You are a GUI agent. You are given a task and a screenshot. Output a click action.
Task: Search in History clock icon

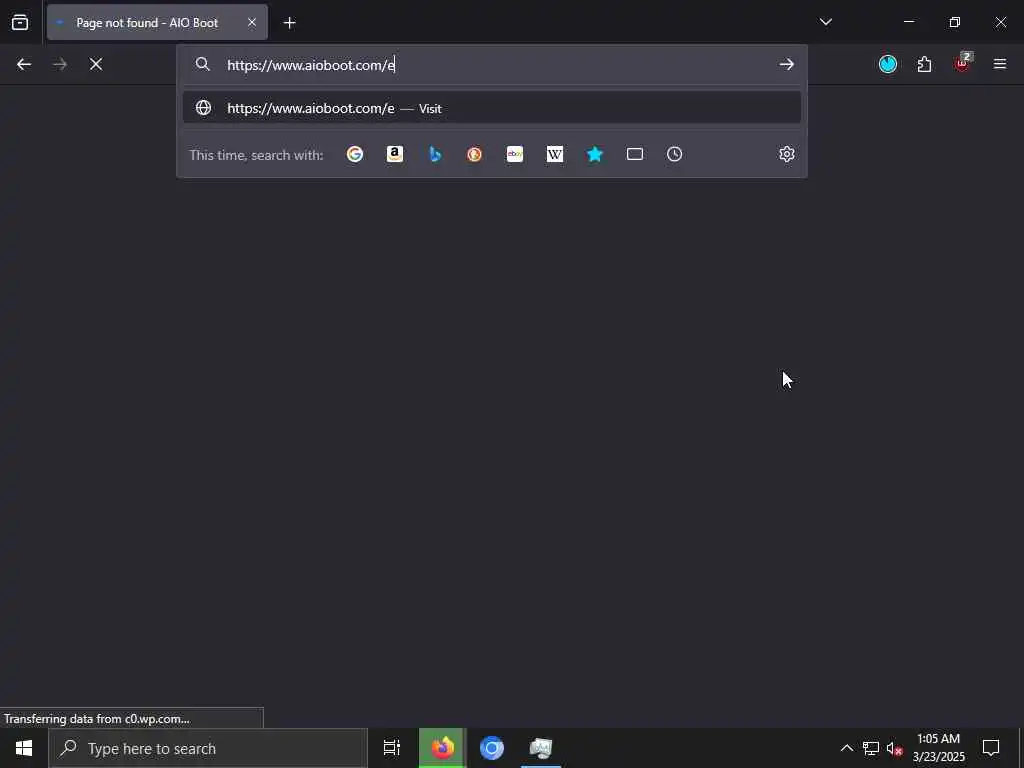(x=675, y=154)
